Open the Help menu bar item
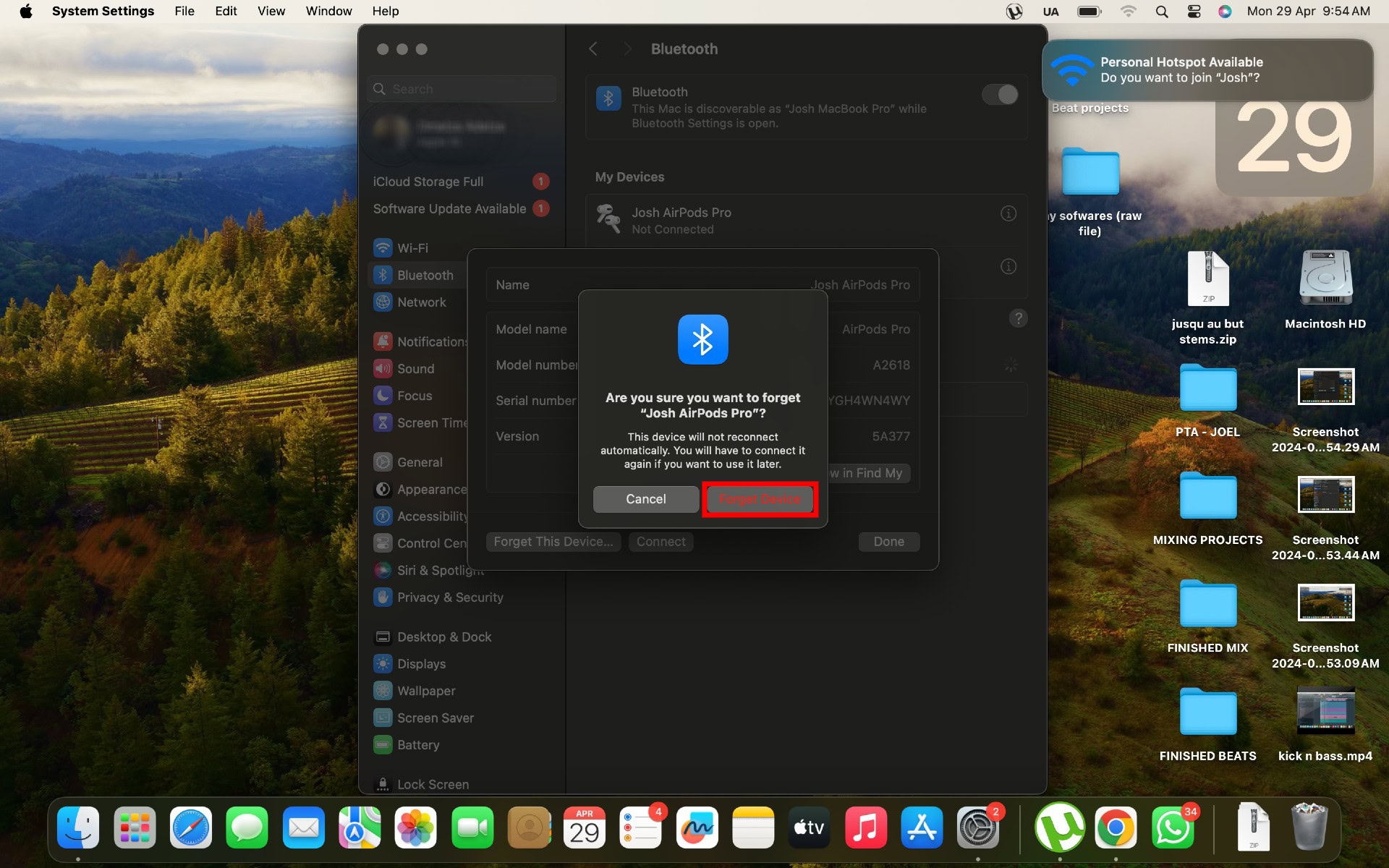The width and height of the screenshot is (1389, 868). [386, 11]
